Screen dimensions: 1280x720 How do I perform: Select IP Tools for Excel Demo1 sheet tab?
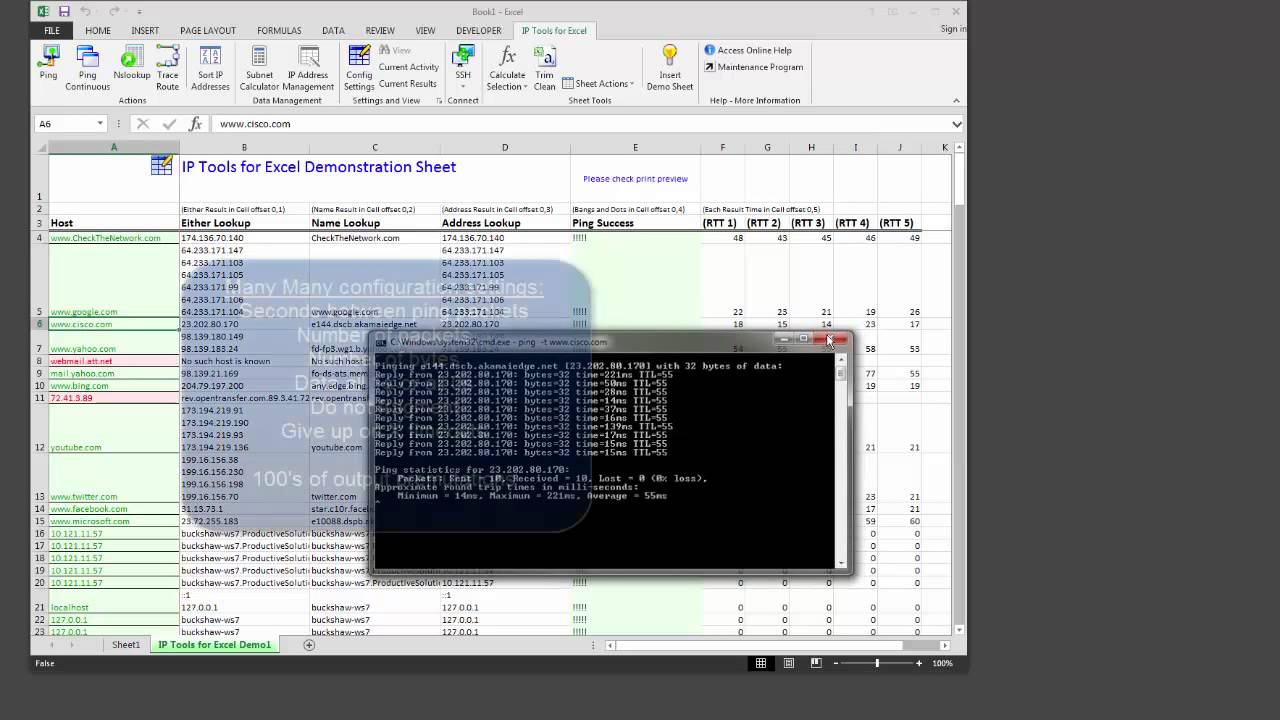click(214, 645)
